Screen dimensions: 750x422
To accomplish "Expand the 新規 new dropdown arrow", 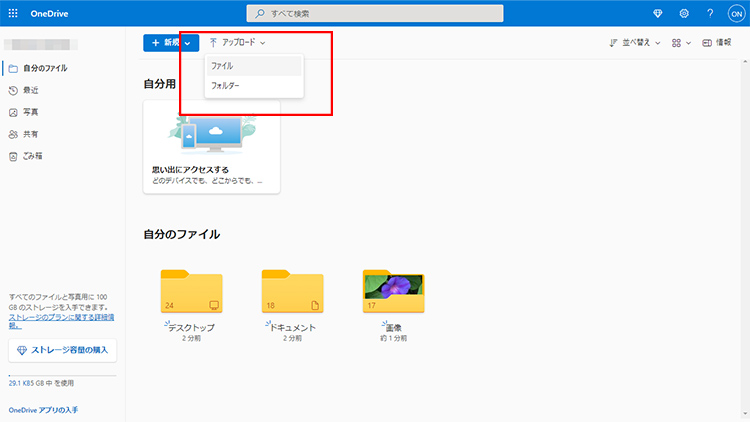I will tap(188, 43).
